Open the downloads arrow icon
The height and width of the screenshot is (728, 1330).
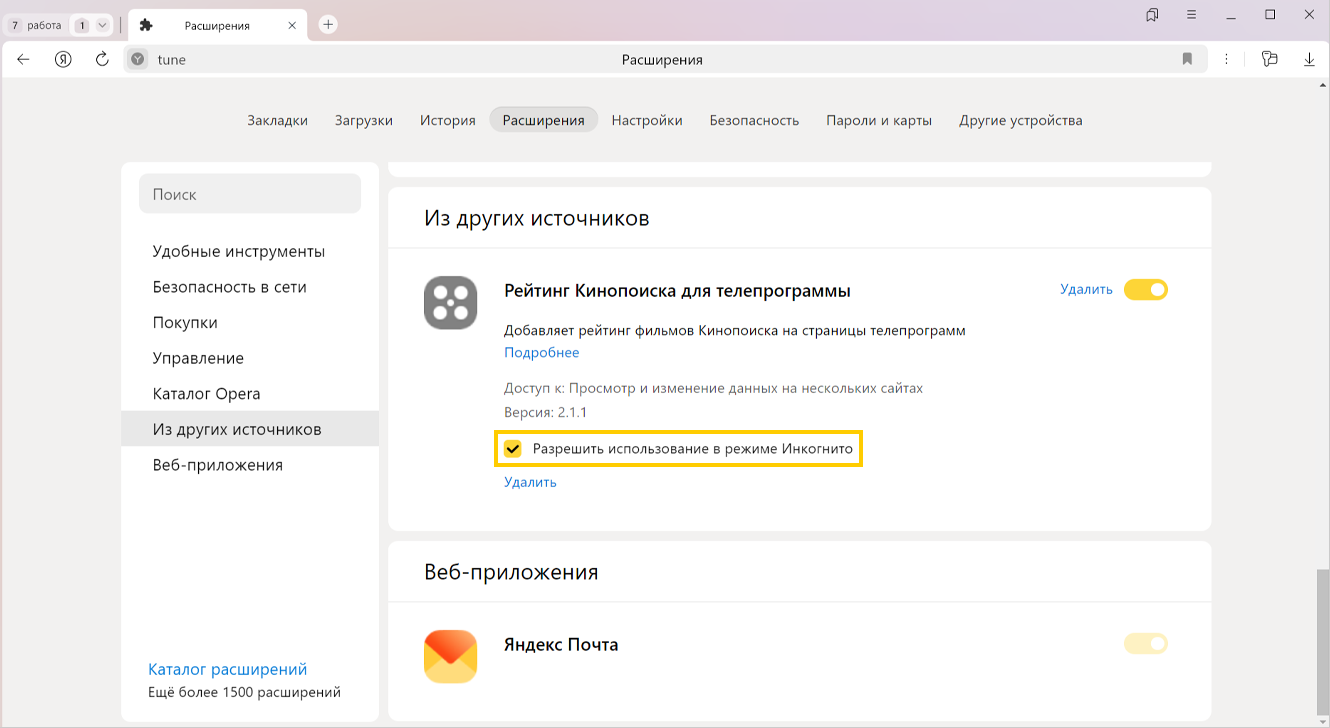(1309, 59)
